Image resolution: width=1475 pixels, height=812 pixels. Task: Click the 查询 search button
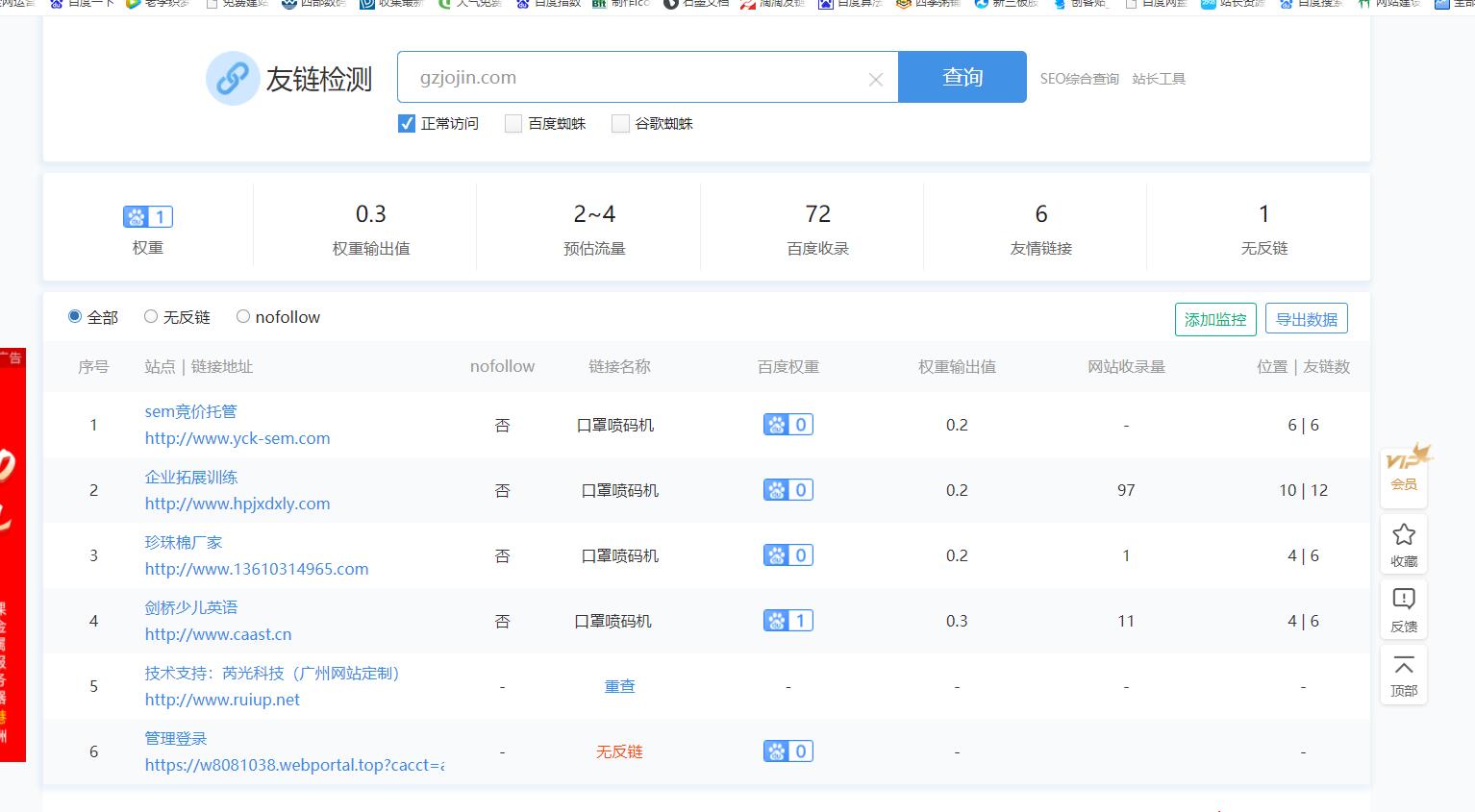click(962, 77)
